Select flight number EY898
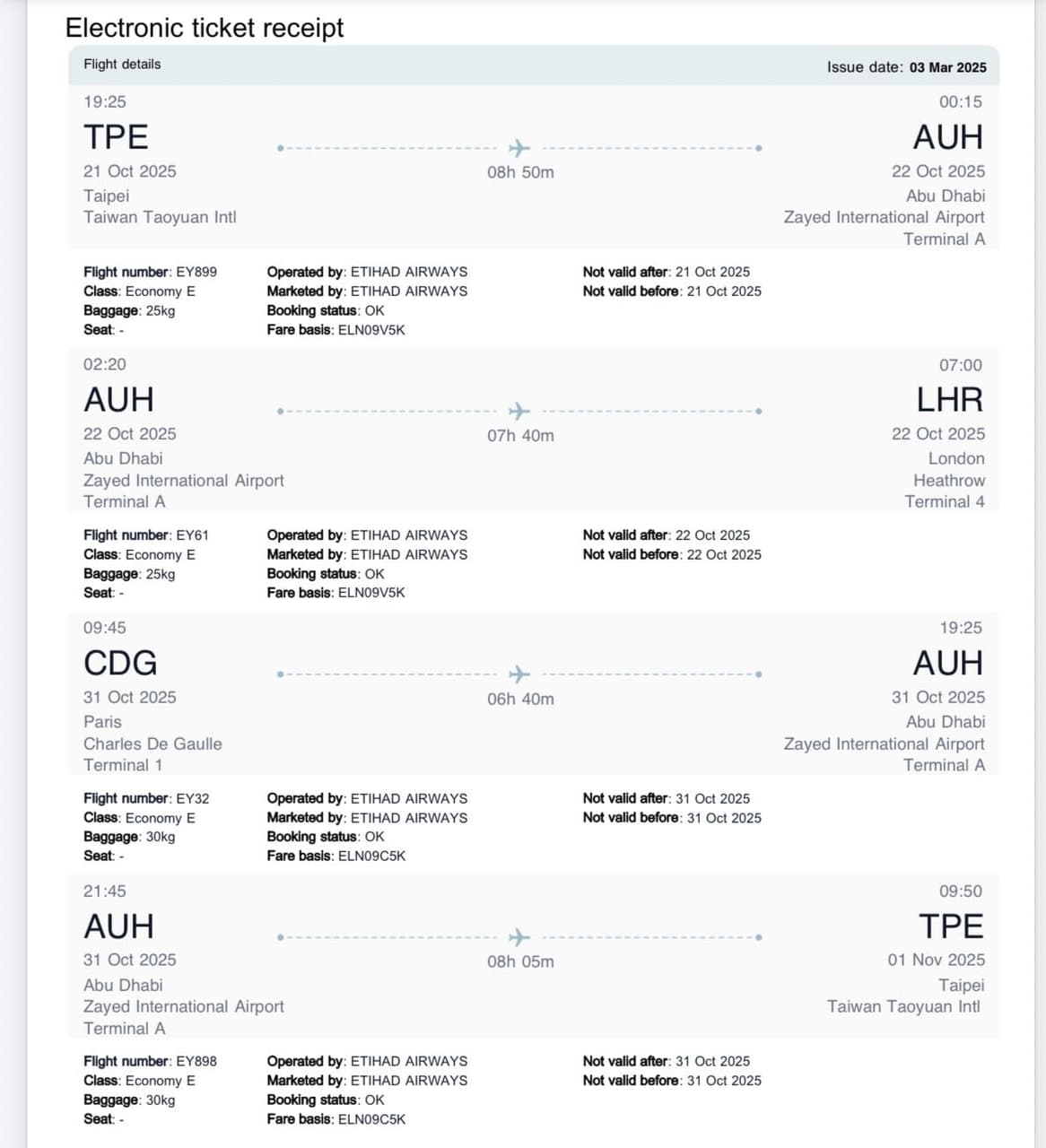The height and width of the screenshot is (1148, 1046). click(x=196, y=1061)
